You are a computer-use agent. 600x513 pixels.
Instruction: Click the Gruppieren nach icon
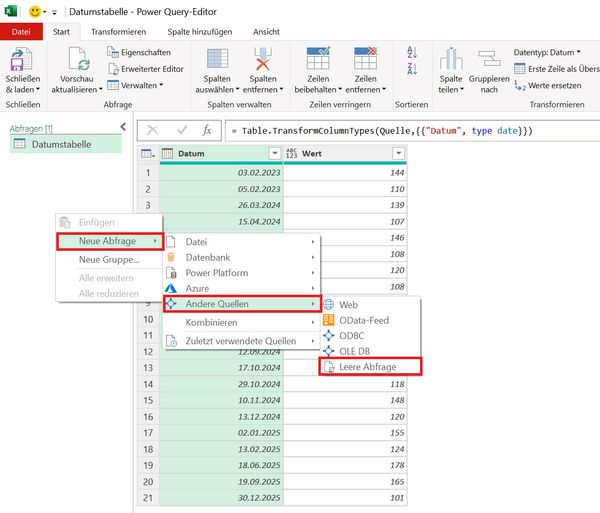click(489, 60)
